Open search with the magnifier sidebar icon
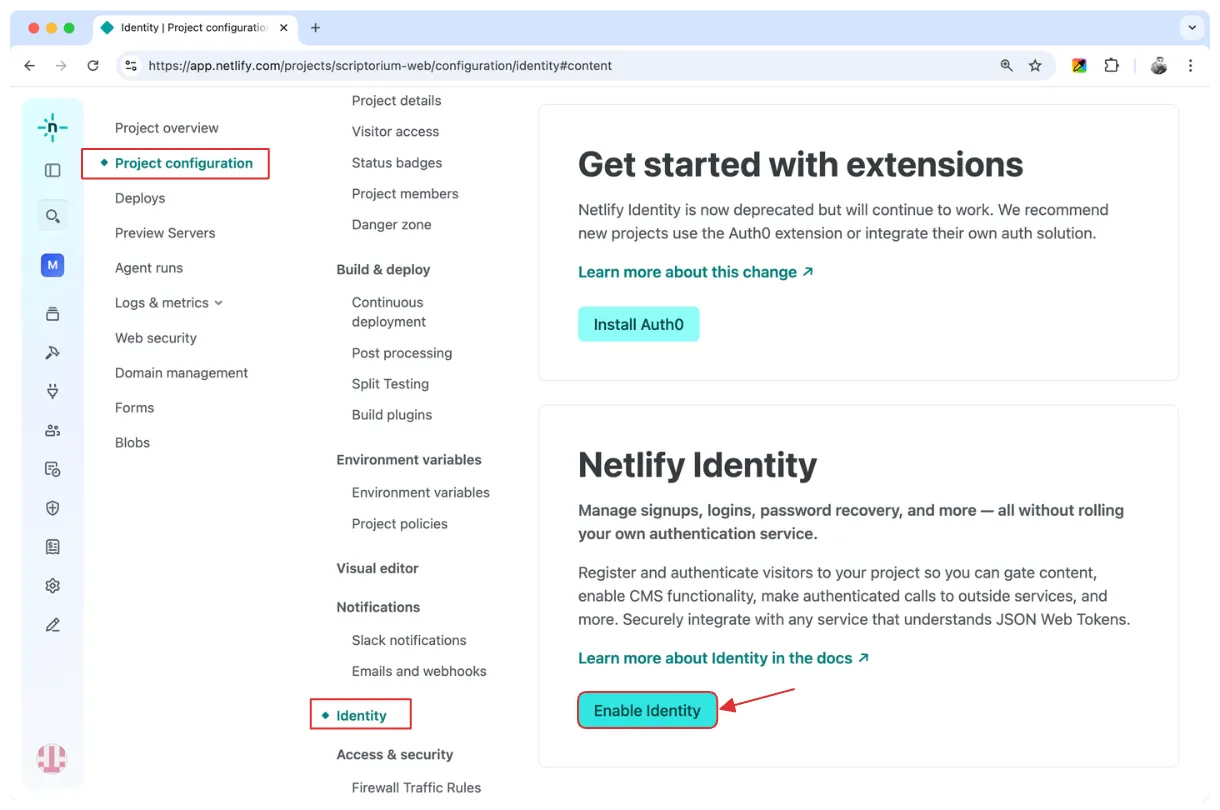Image resolution: width=1220 pixels, height=810 pixels. click(53, 216)
